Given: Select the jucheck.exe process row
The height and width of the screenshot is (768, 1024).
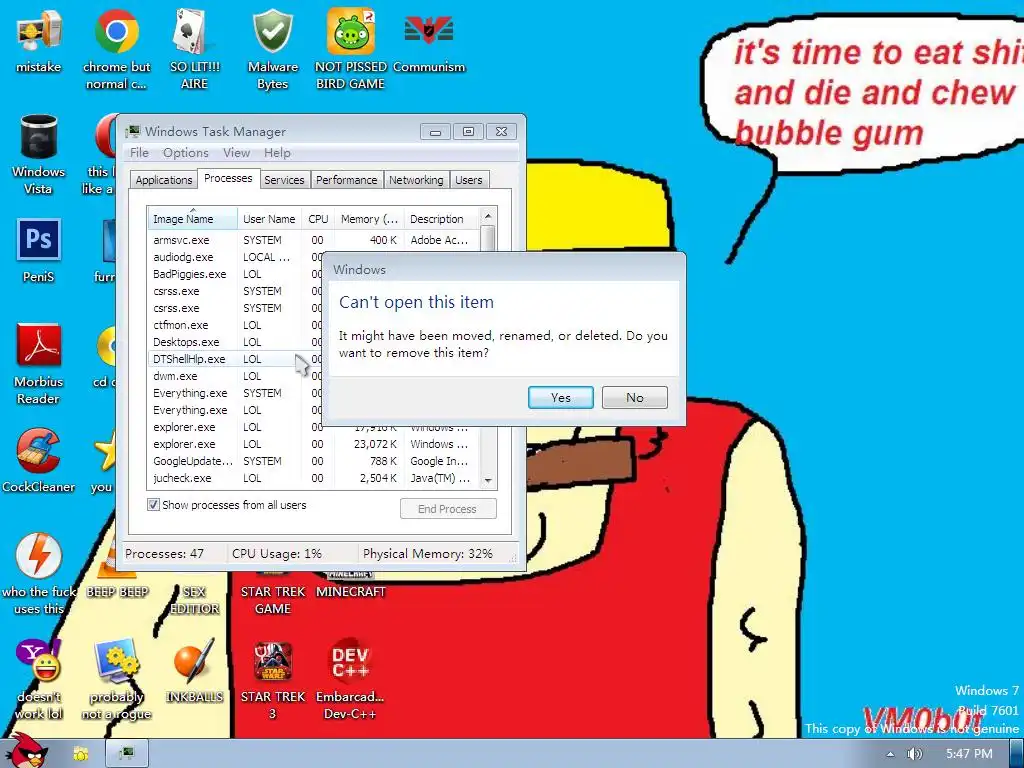Looking at the screenshot, I should coord(312,477).
